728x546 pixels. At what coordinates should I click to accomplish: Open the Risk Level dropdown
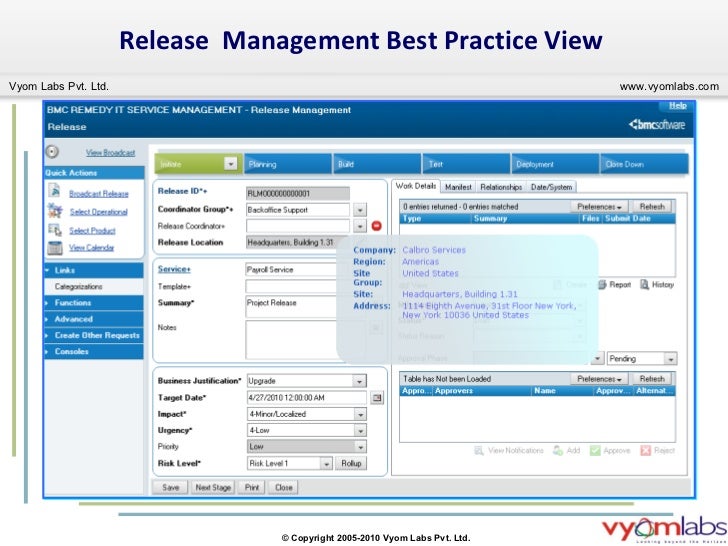click(x=326, y=463)
